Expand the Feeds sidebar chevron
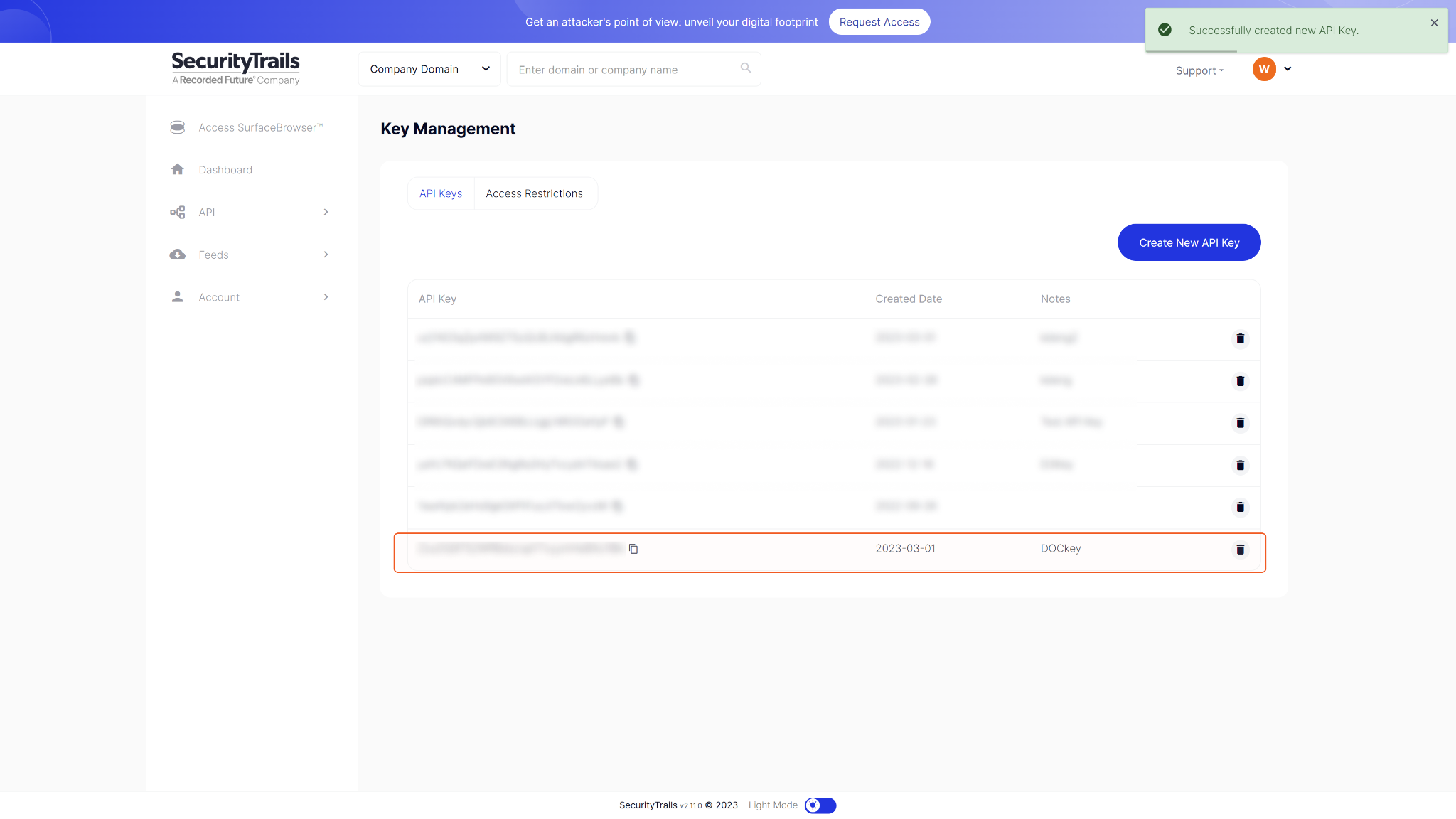 pos(326,255)
